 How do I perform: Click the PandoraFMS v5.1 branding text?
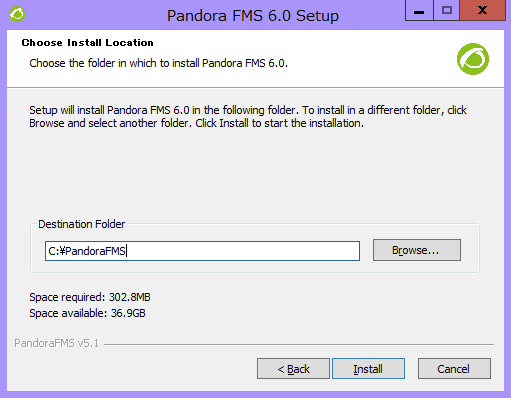coord(57,343)
